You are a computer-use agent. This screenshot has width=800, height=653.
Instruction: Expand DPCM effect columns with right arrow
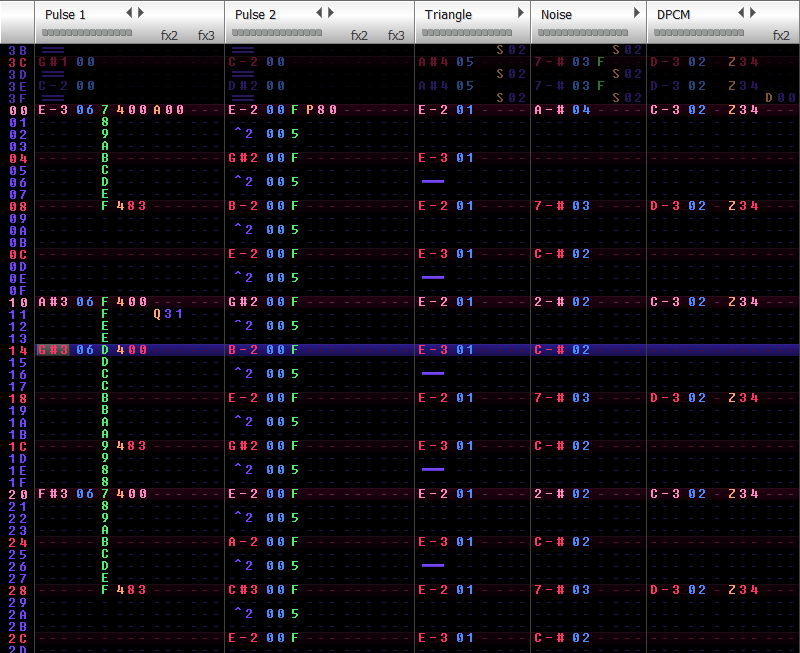[x=753, y=13]
